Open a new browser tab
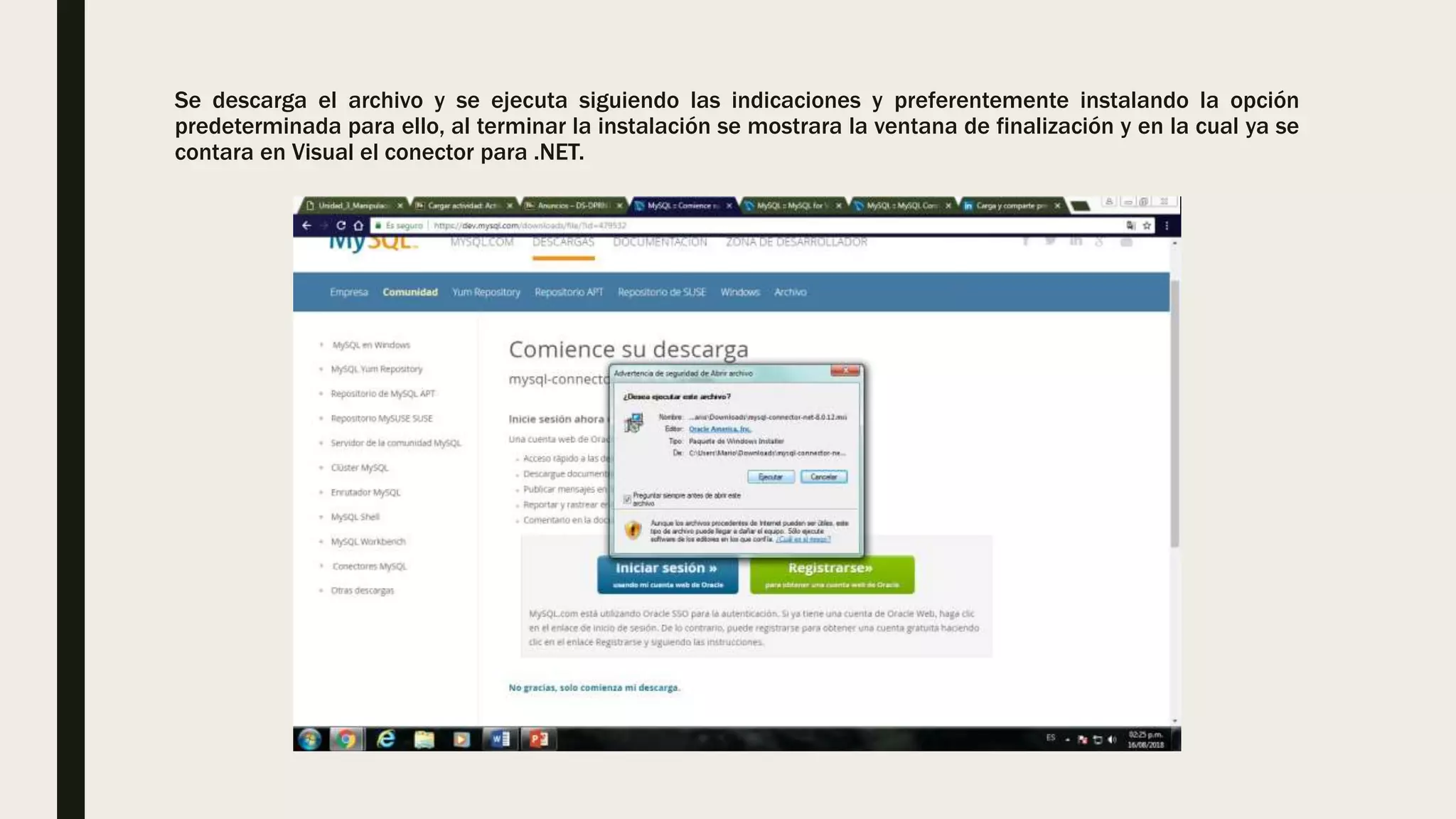1456x819 pixels. point(1080,206)
